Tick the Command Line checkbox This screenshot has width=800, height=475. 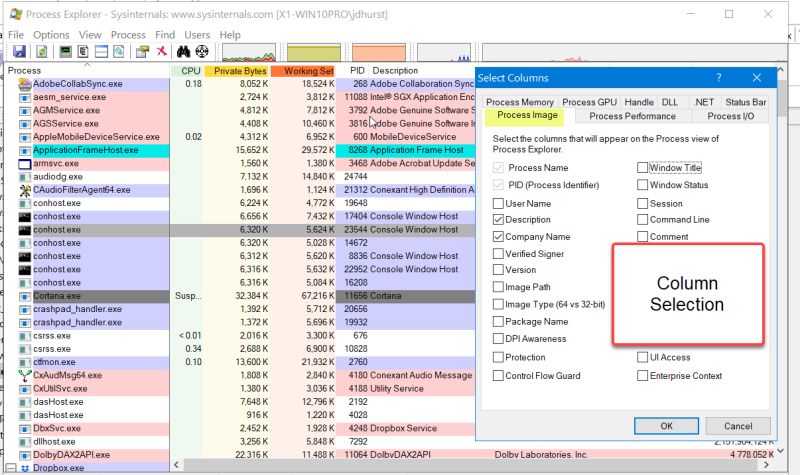tap(643, 220)
